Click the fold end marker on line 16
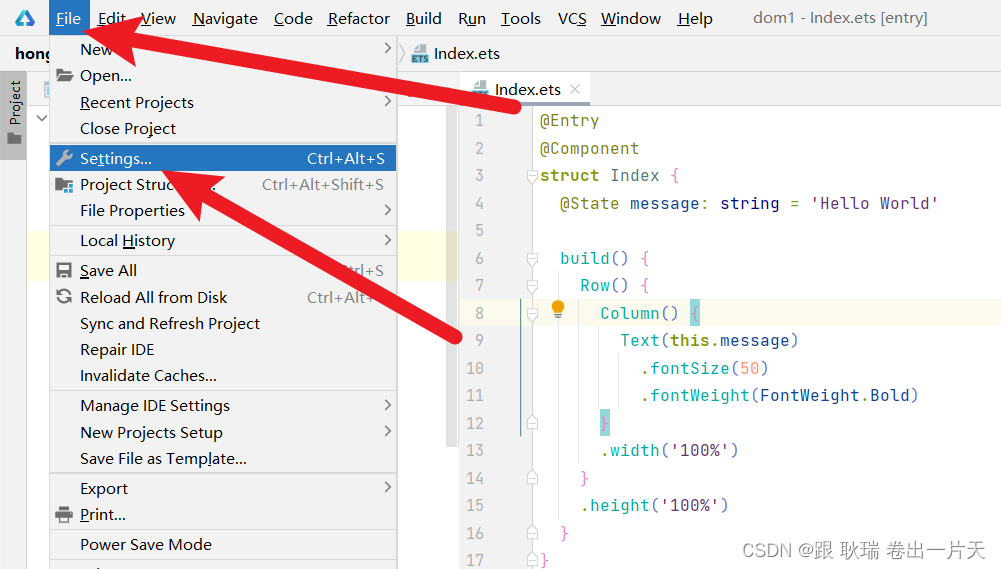The image size is (1001, 569). click(x=532, y=533)
